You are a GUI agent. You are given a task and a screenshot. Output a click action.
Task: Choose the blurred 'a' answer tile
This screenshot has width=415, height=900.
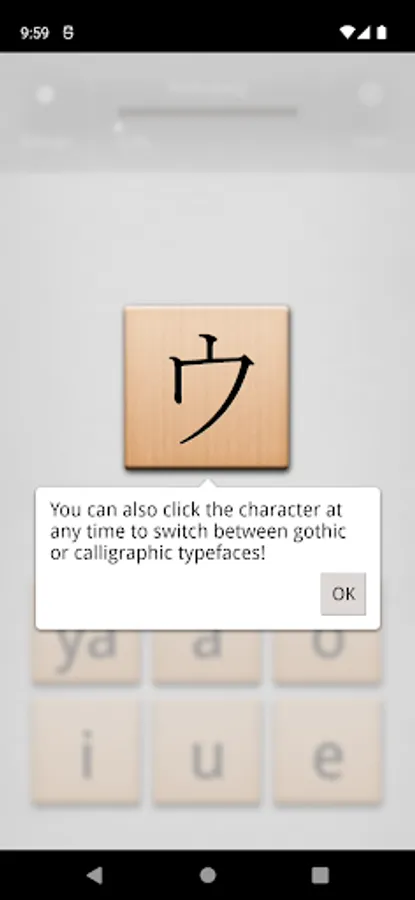[x=207, y=656]
